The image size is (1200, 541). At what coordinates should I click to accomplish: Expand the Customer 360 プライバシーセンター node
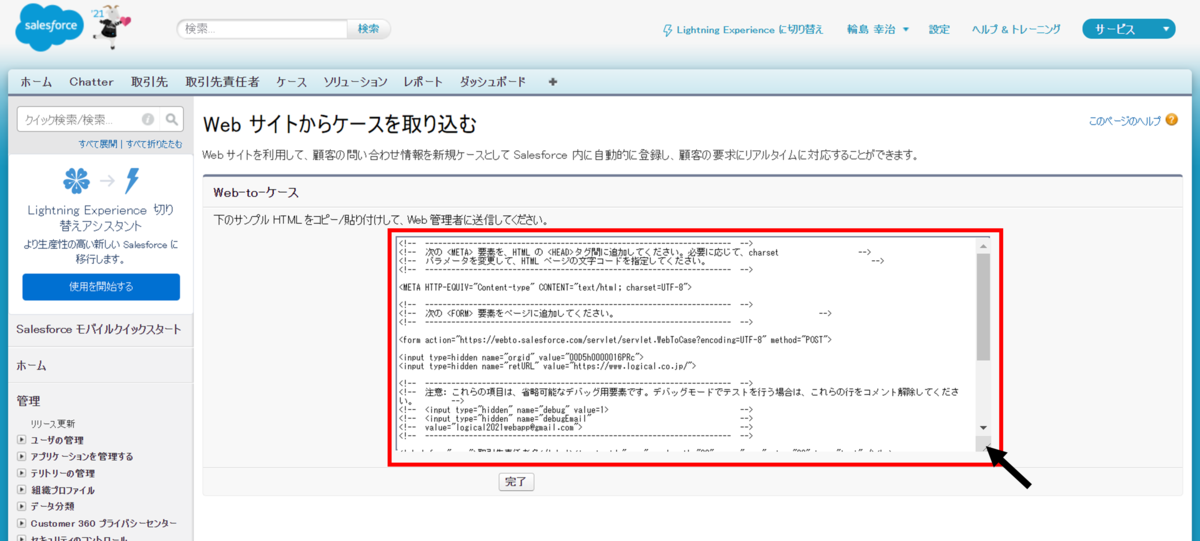coord(22,523)
